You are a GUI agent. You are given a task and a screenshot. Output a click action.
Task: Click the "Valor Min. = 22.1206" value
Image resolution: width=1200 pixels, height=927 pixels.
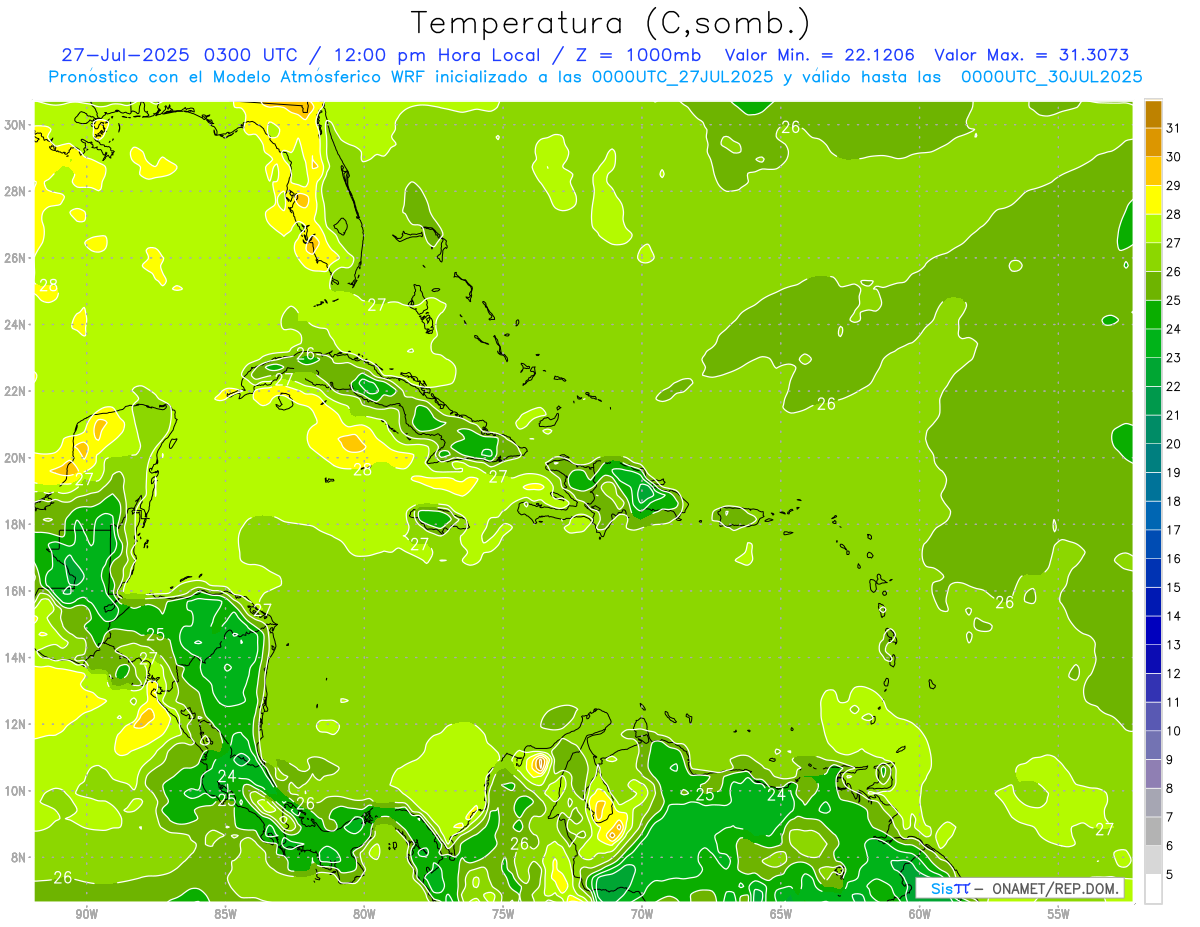820,55
